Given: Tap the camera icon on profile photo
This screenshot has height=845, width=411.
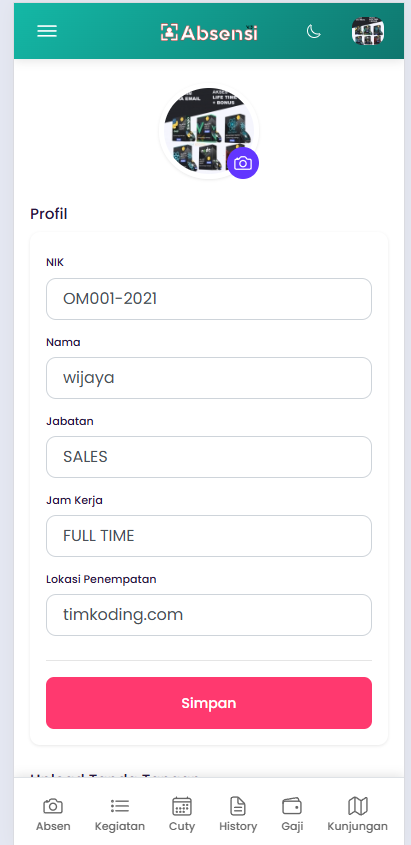Looking at the screenshot, I should (243, 163).
